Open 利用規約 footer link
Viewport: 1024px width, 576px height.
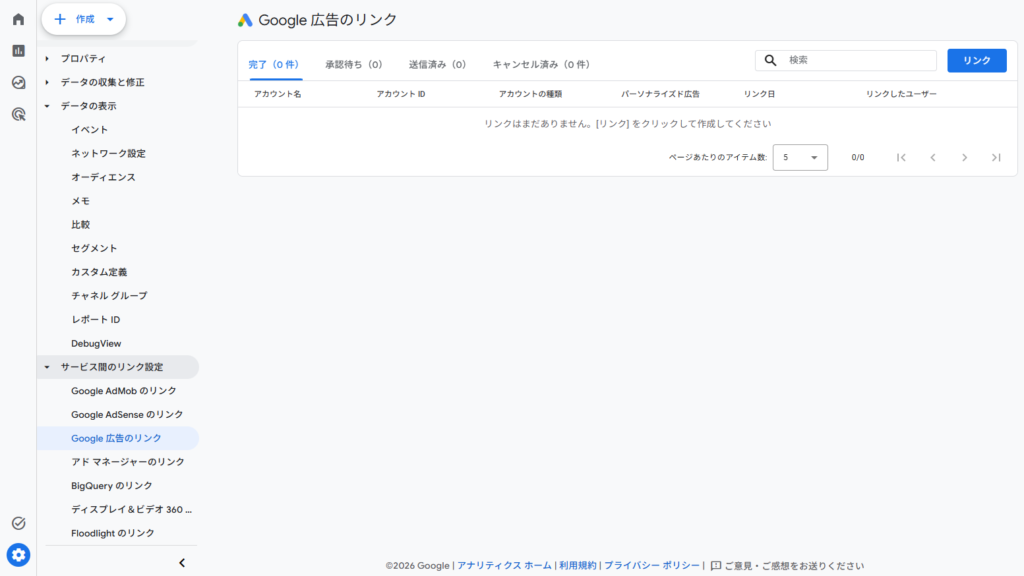click(x=577, y=566)
